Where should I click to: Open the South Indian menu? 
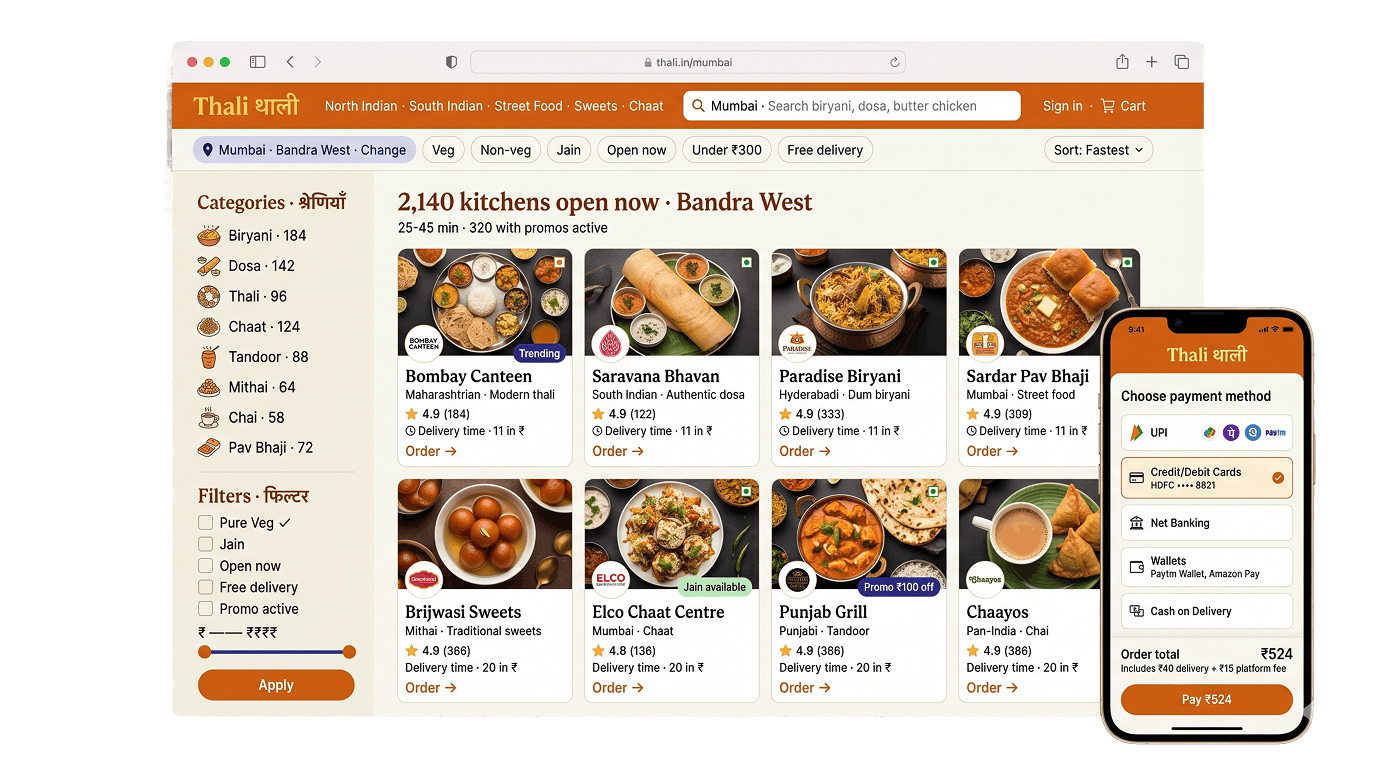(446, 106)
